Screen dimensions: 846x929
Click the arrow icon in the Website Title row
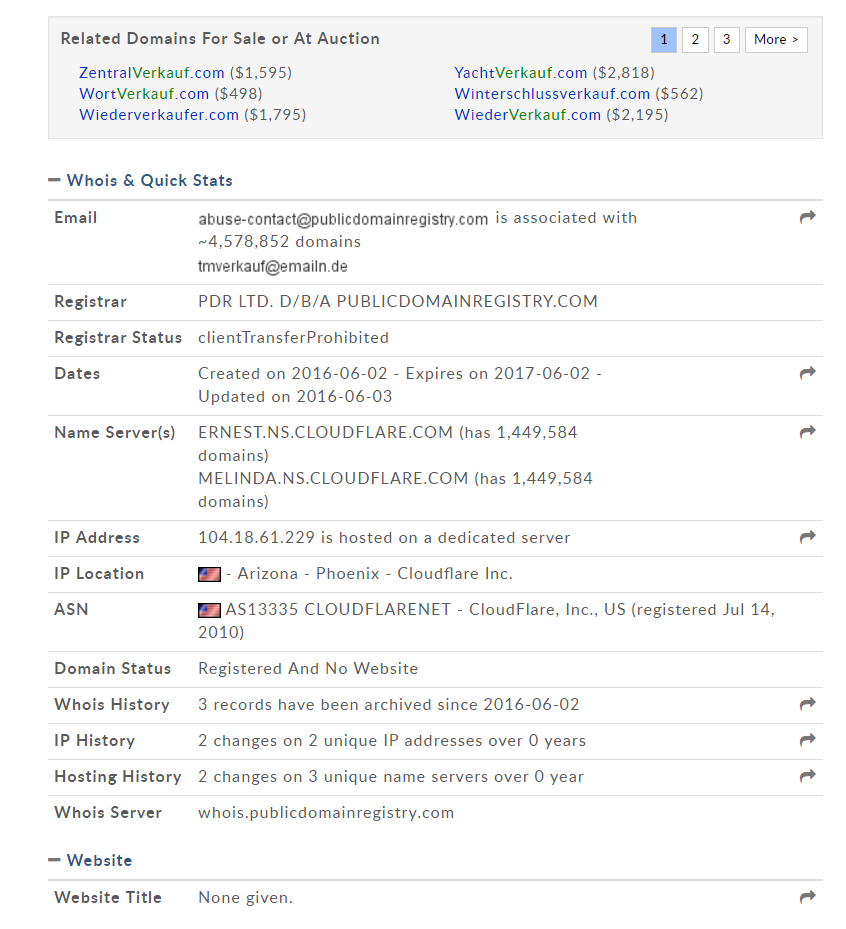tap(807, 897)
